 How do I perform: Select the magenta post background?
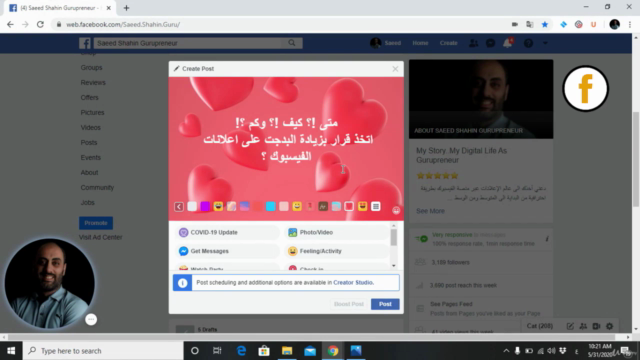[205, 207]
